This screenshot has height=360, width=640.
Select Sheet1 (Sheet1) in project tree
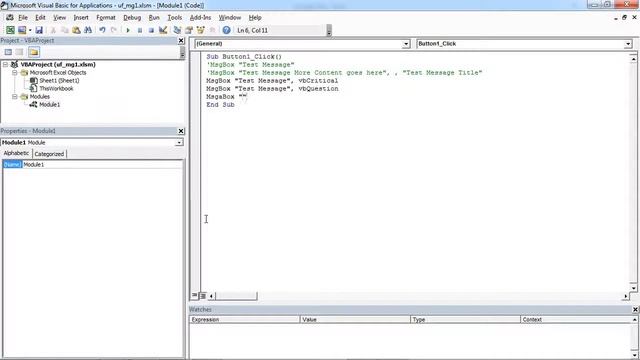59,81
